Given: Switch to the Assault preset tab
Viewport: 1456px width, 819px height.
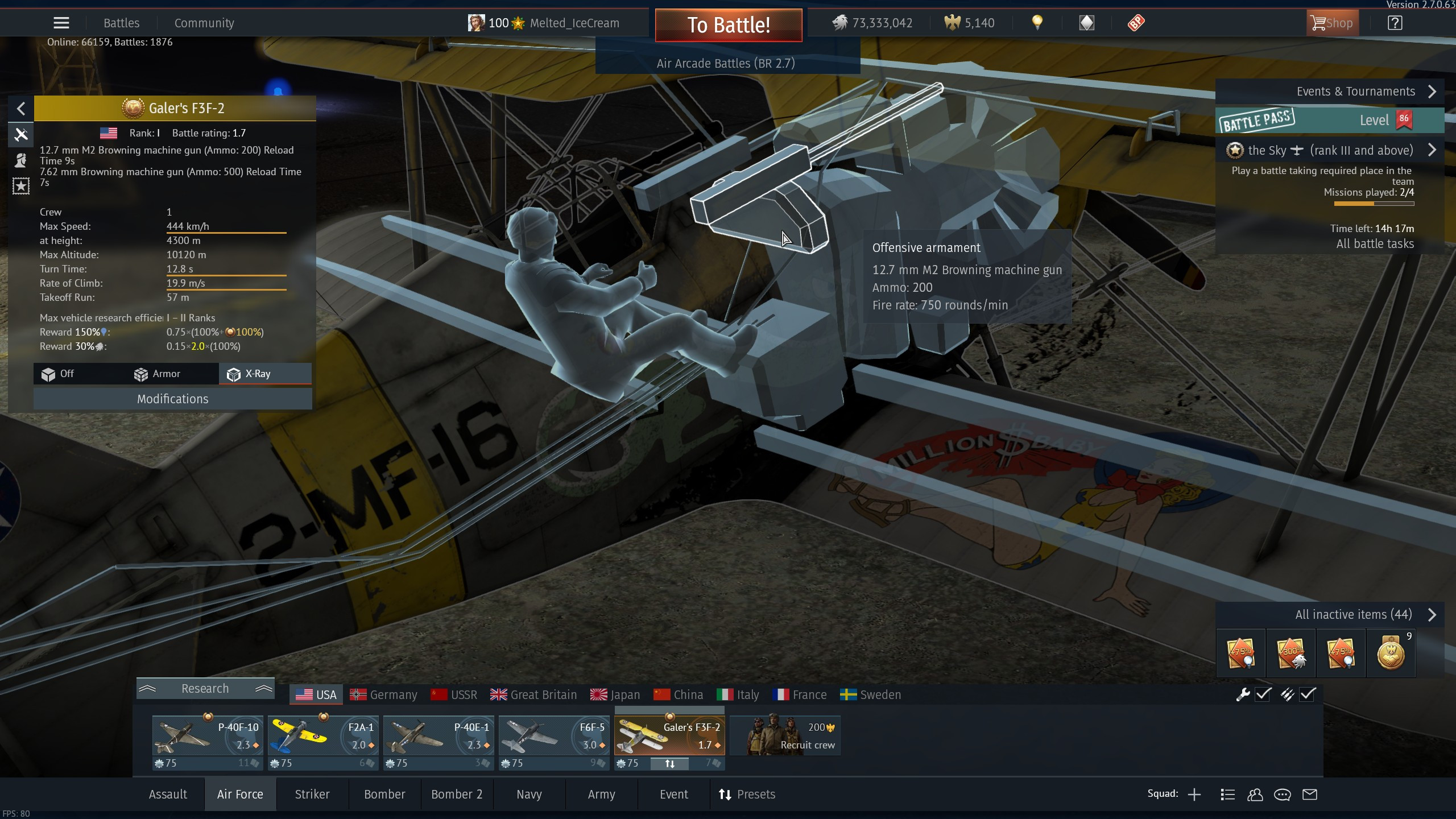Looking at the screenshot, I should coord(168,795).
